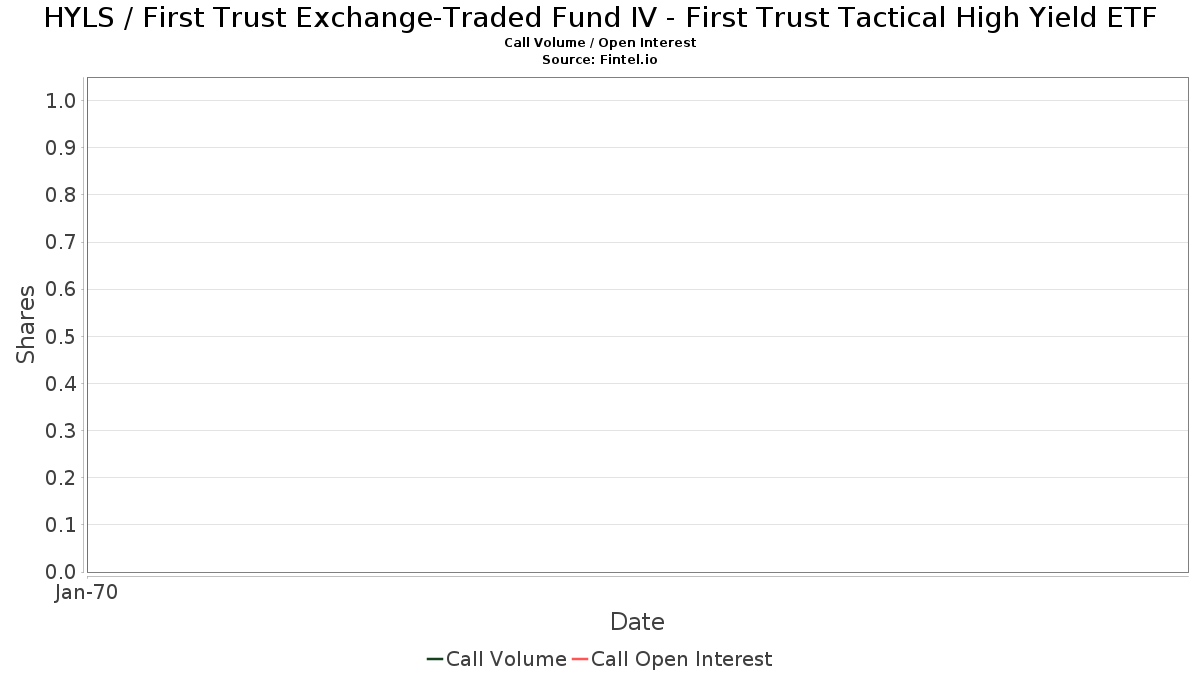Click the 1.0 y-axis tick label

pos(61,100)
